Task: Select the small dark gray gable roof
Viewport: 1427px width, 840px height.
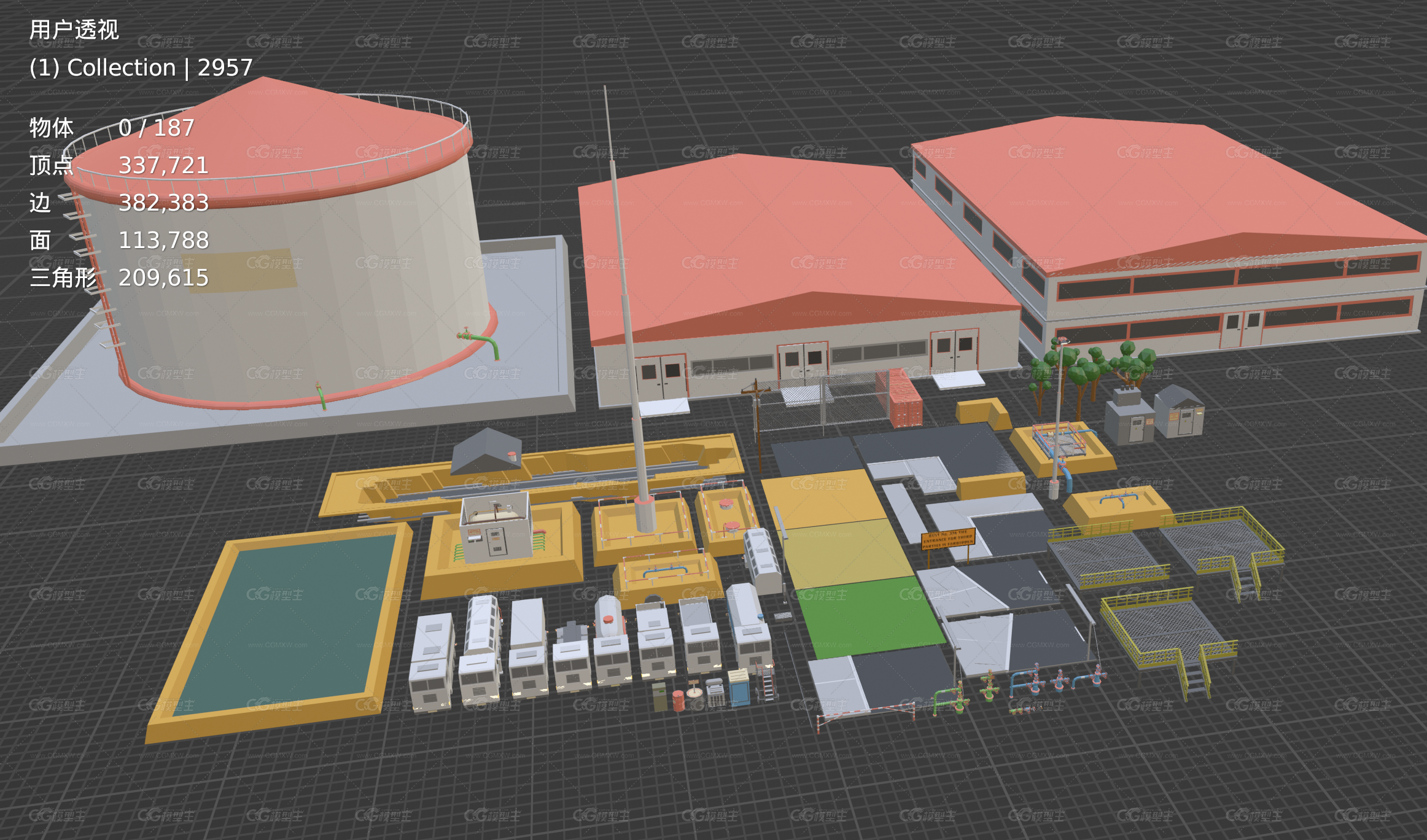Action: click(486, 451)
